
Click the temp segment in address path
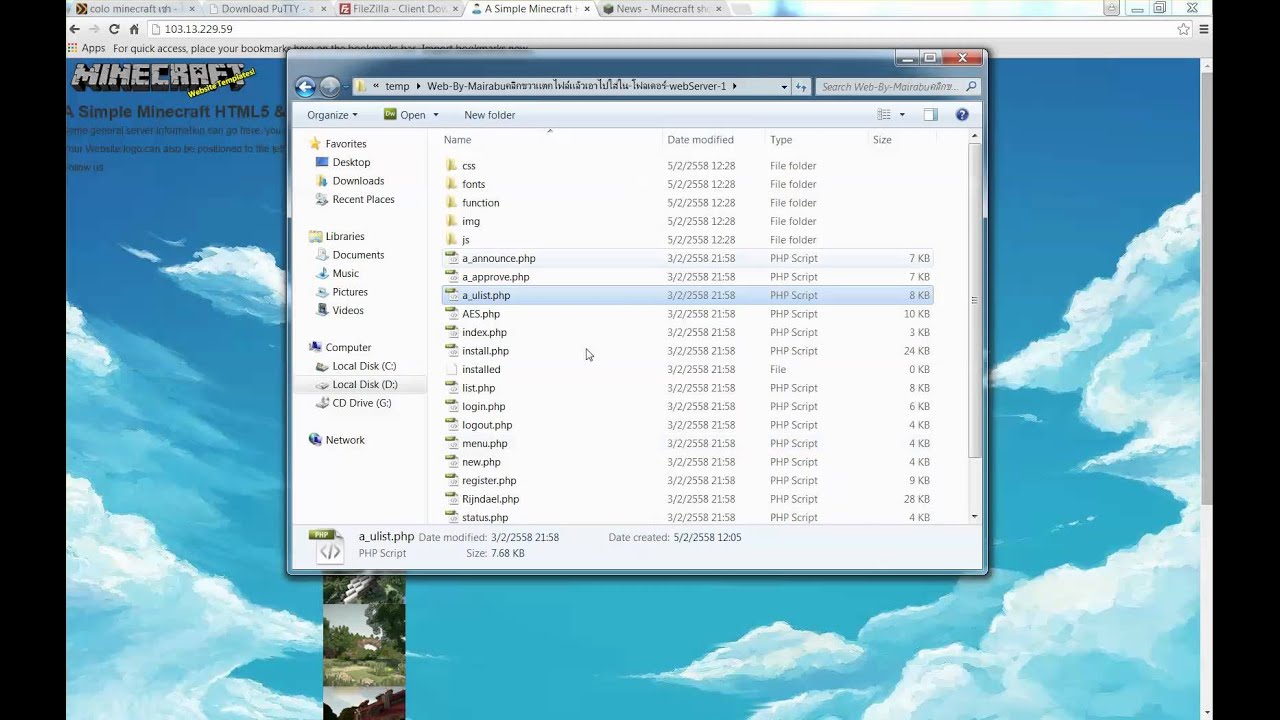point(397,87)
